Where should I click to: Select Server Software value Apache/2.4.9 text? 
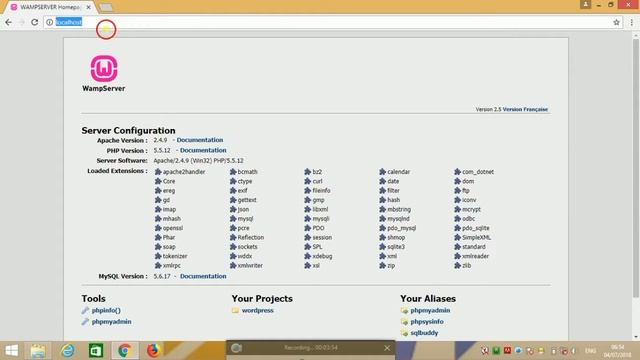[x=198, y=161]
